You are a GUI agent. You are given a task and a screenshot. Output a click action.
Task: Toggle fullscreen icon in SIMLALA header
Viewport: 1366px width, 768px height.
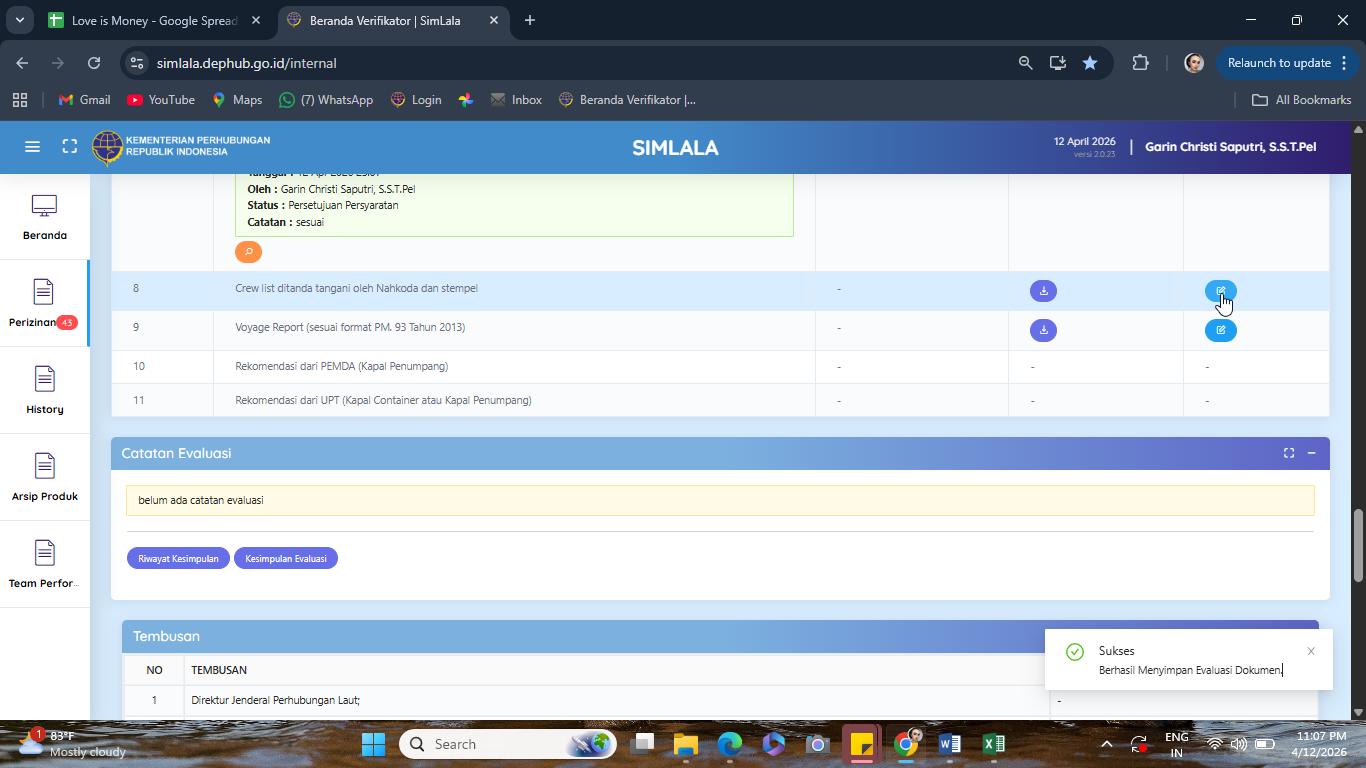pyautogui.click(x=69, y=147)
